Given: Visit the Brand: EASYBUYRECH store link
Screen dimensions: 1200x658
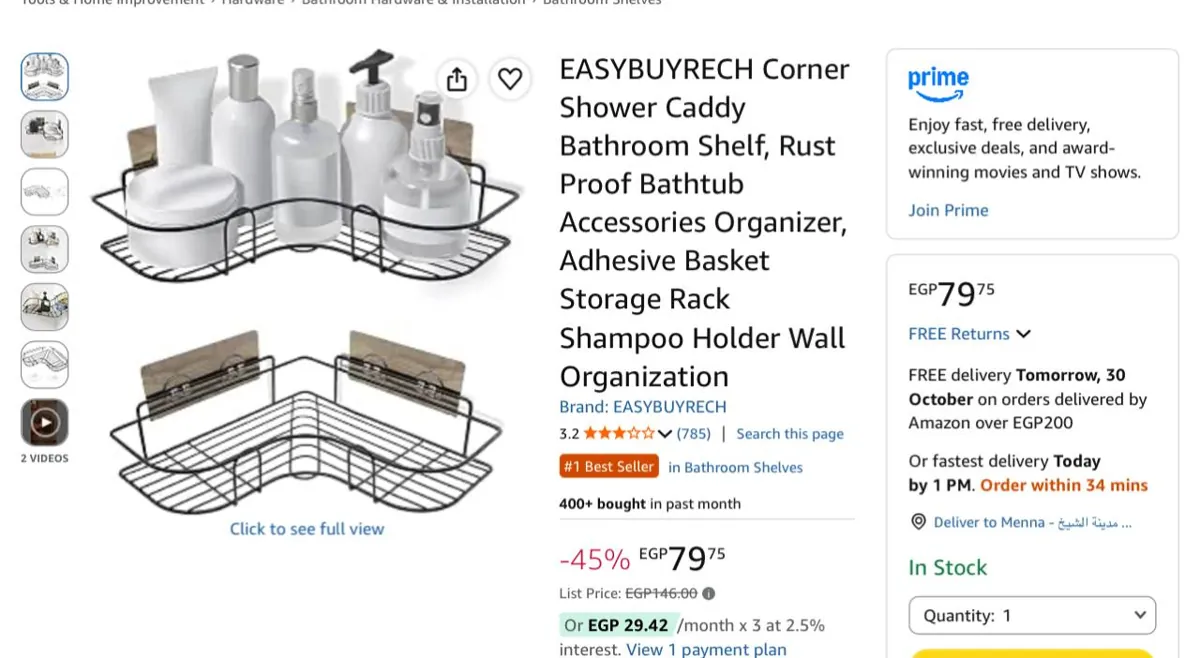Looking at the screenshot, I should click(x=643, y=407).
